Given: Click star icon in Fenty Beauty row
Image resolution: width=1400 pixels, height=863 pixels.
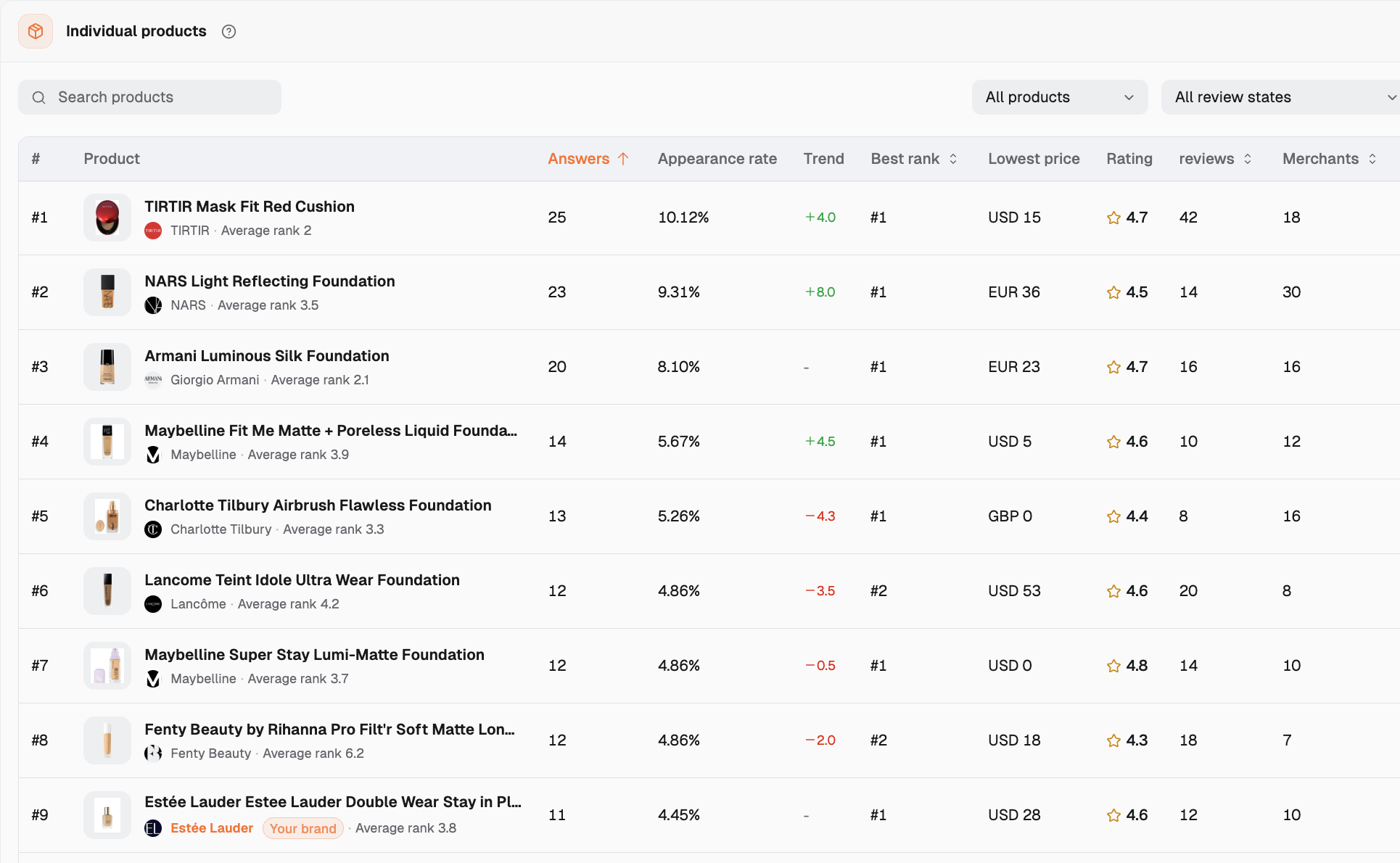Looking at the screenshot, I should [x=1113, y=740].
